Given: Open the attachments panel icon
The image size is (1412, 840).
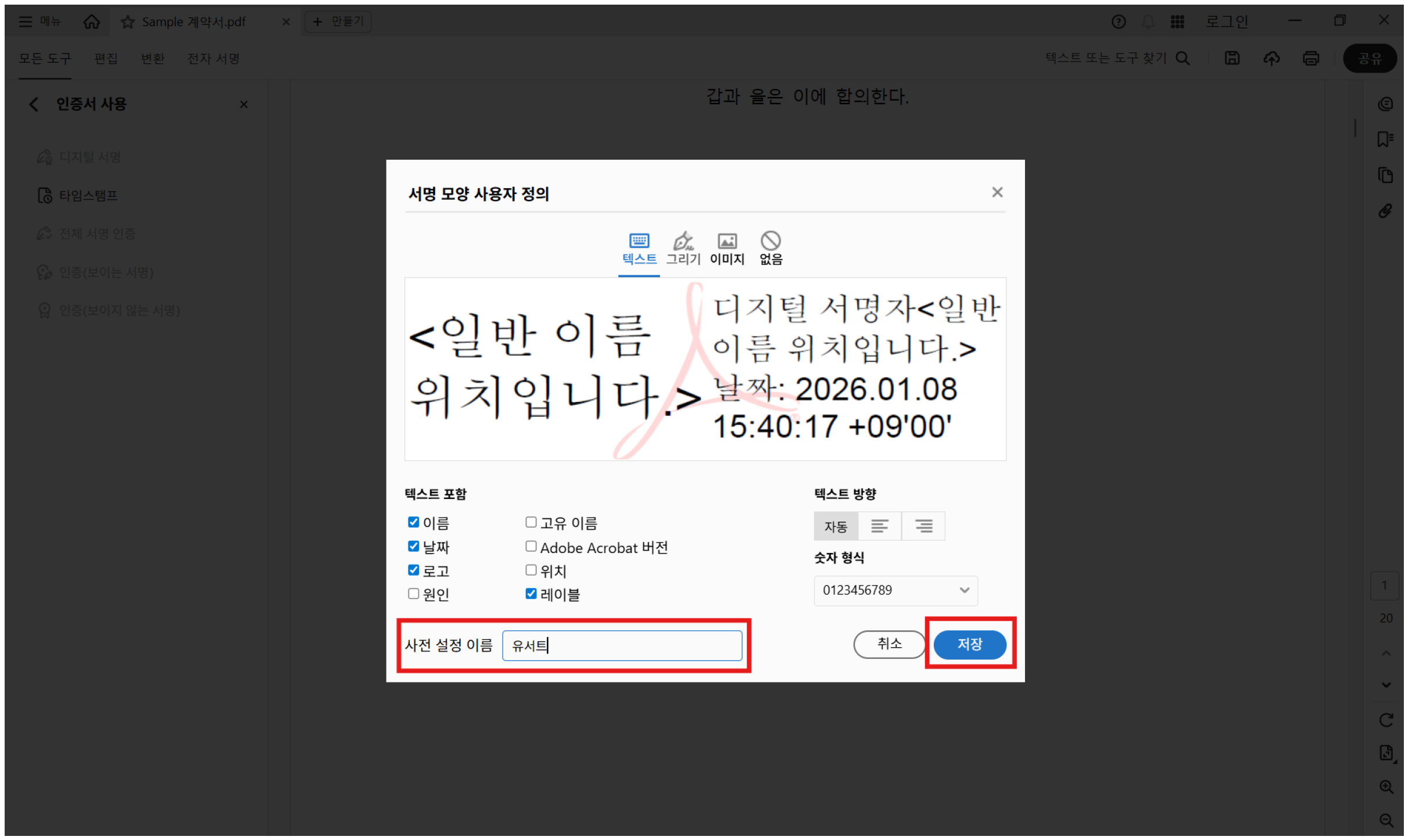Looking at the screenshot, I should coord(1386,211).
